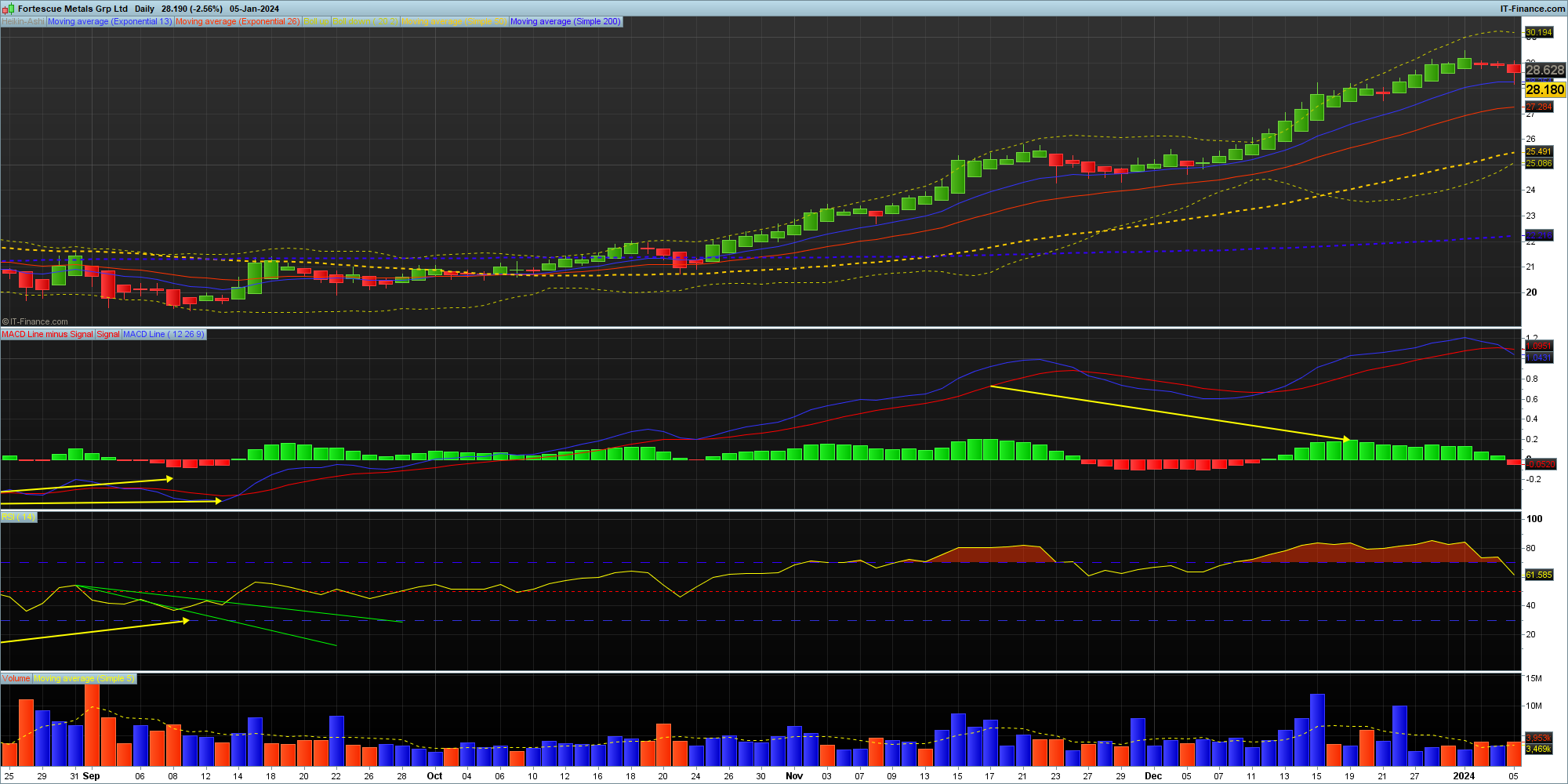Image resolution: width=1568 pixels, height=784 pixels.
Task: Click the Volume panel label
Action: pyautogui.click(x=16, y=679)
